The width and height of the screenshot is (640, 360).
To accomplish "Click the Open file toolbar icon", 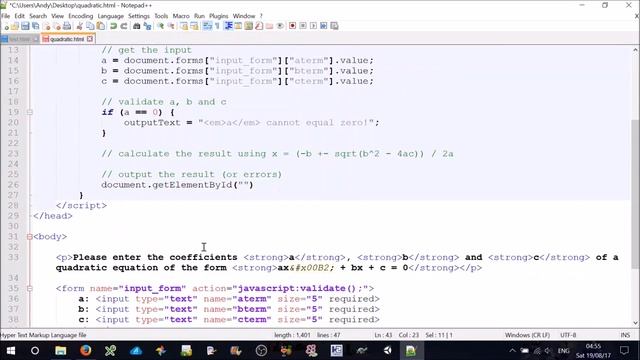I will (x=15, y=26).
